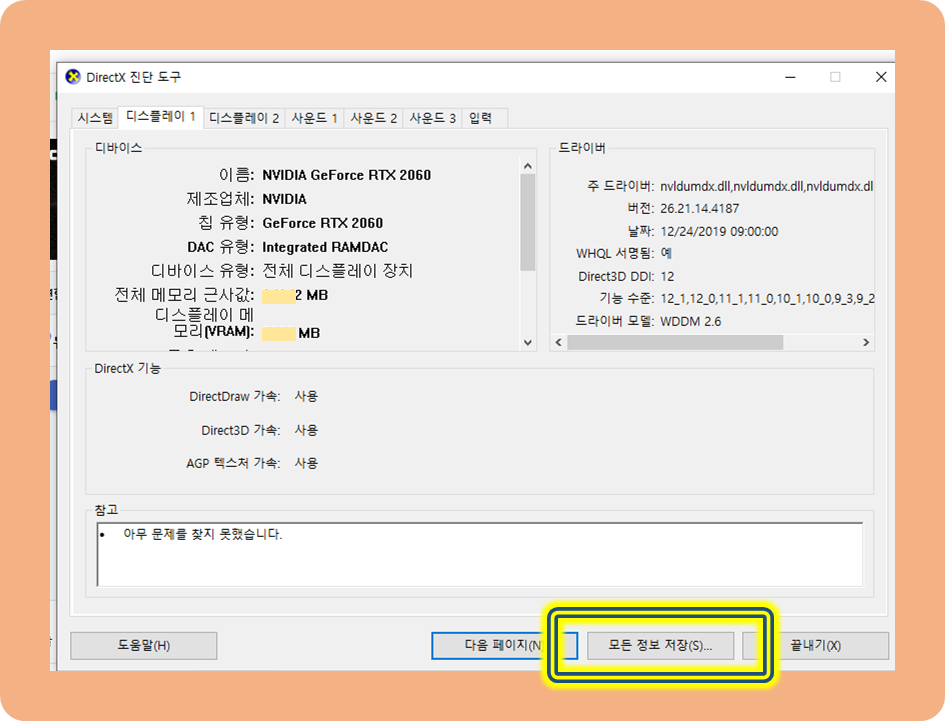This screenshot has width=945, height=721.
Task: Click the DirectDraw 가속 label
Action: pyautogui.click(x=234, y=397)
